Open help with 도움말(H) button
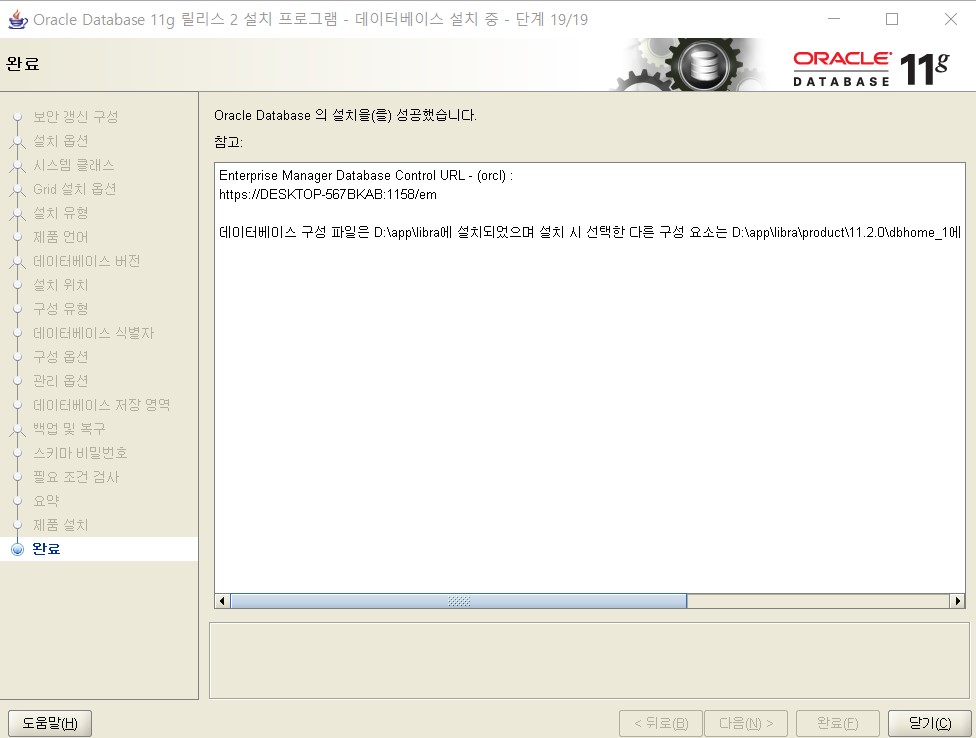 50,723
